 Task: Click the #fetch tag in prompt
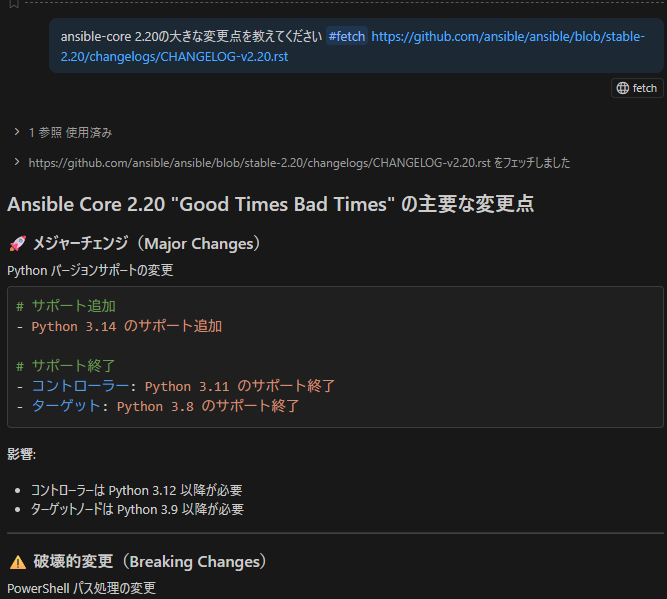[347, 37]
